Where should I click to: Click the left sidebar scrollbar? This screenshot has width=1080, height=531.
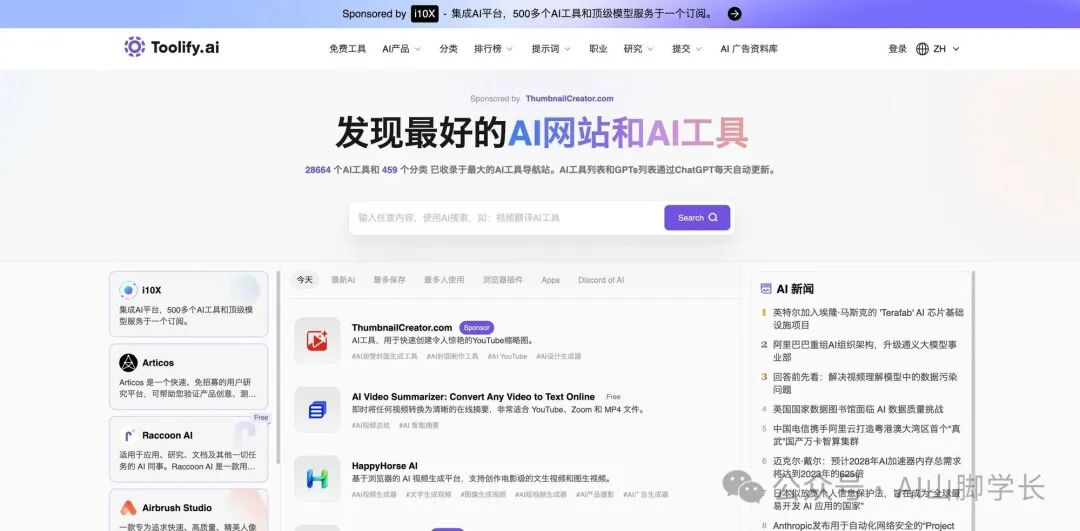278,366
